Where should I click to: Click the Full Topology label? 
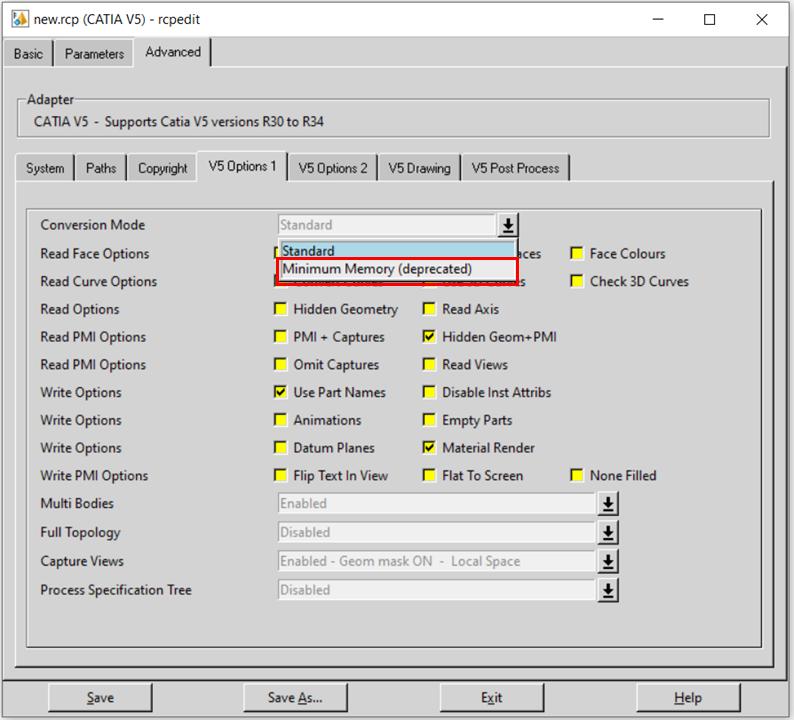point(81,532)
